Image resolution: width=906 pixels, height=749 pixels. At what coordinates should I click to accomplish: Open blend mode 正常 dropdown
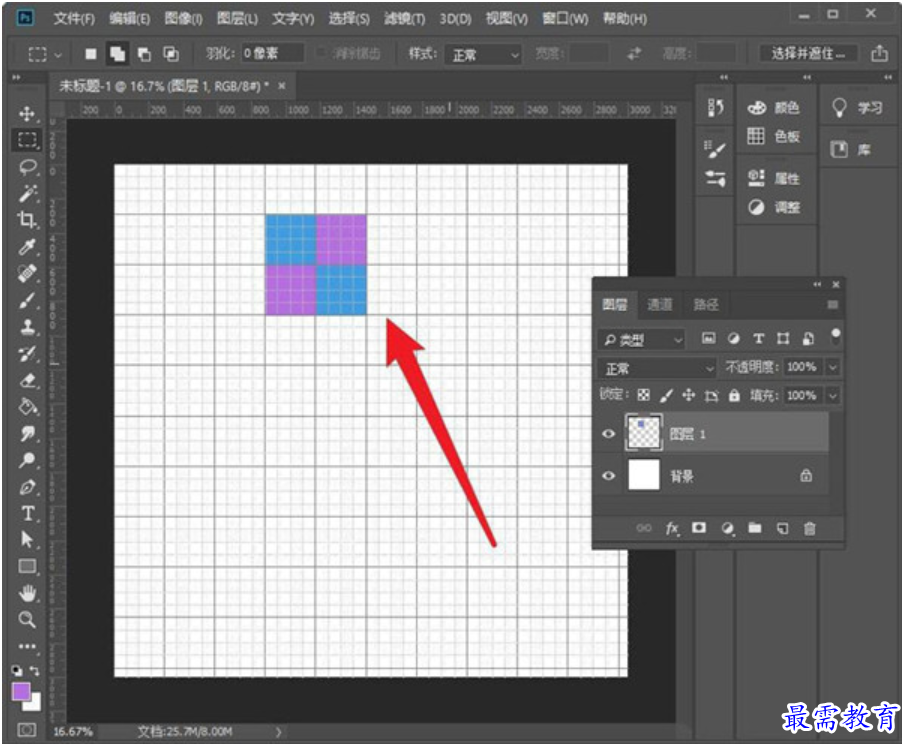pos(658,368)
